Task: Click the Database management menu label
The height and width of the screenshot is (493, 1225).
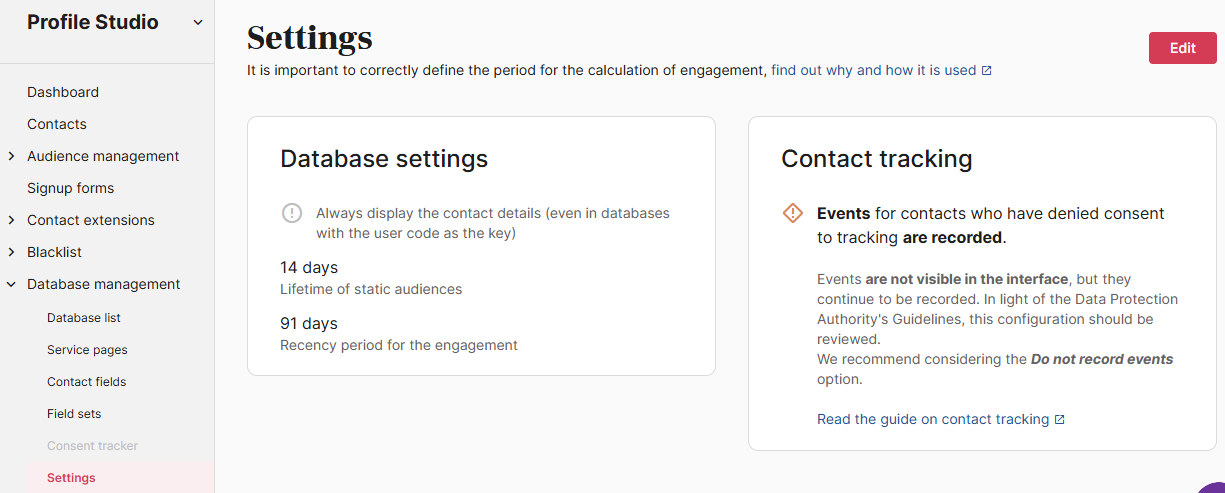Action: 104,284
